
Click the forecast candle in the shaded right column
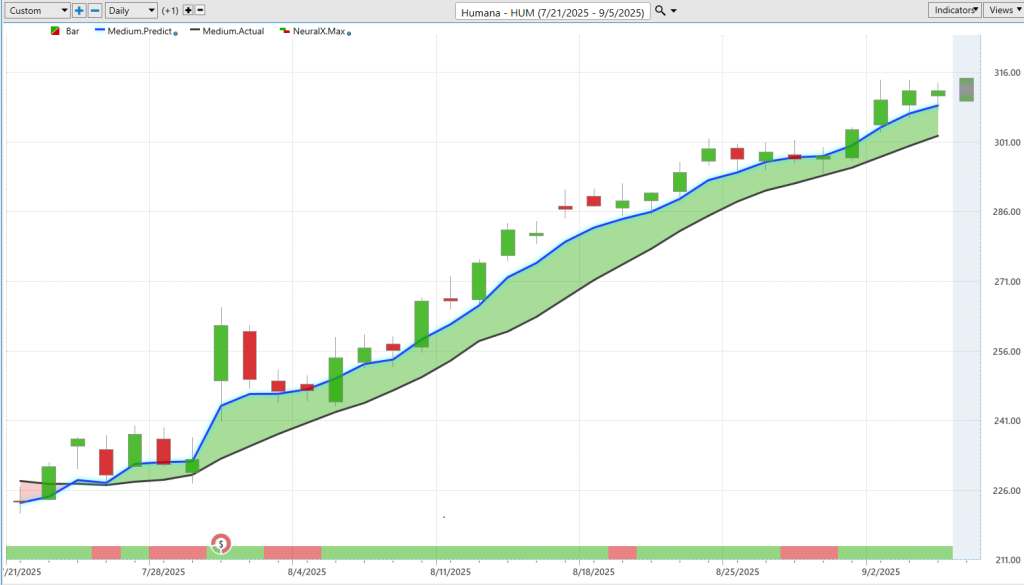[966, 89]
